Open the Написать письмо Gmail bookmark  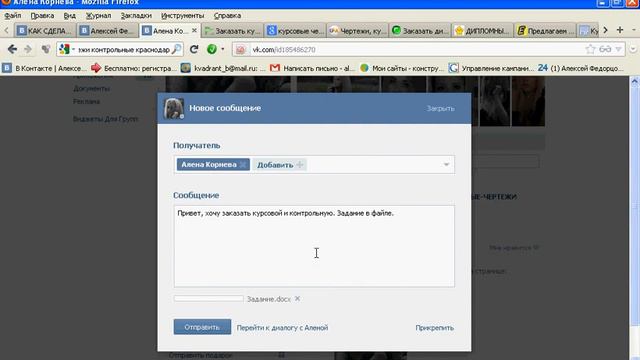coord(312,68)
